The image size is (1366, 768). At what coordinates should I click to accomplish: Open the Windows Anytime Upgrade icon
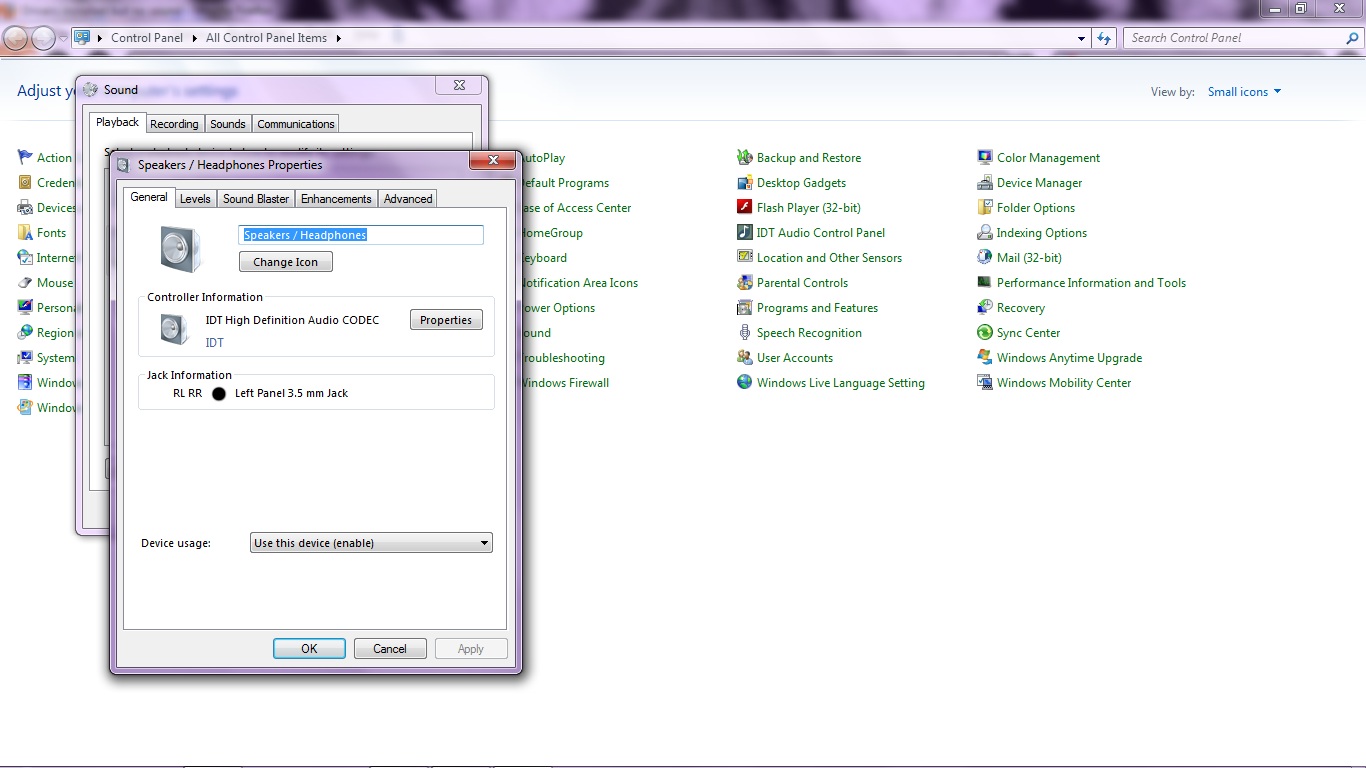tap(984, 358)
